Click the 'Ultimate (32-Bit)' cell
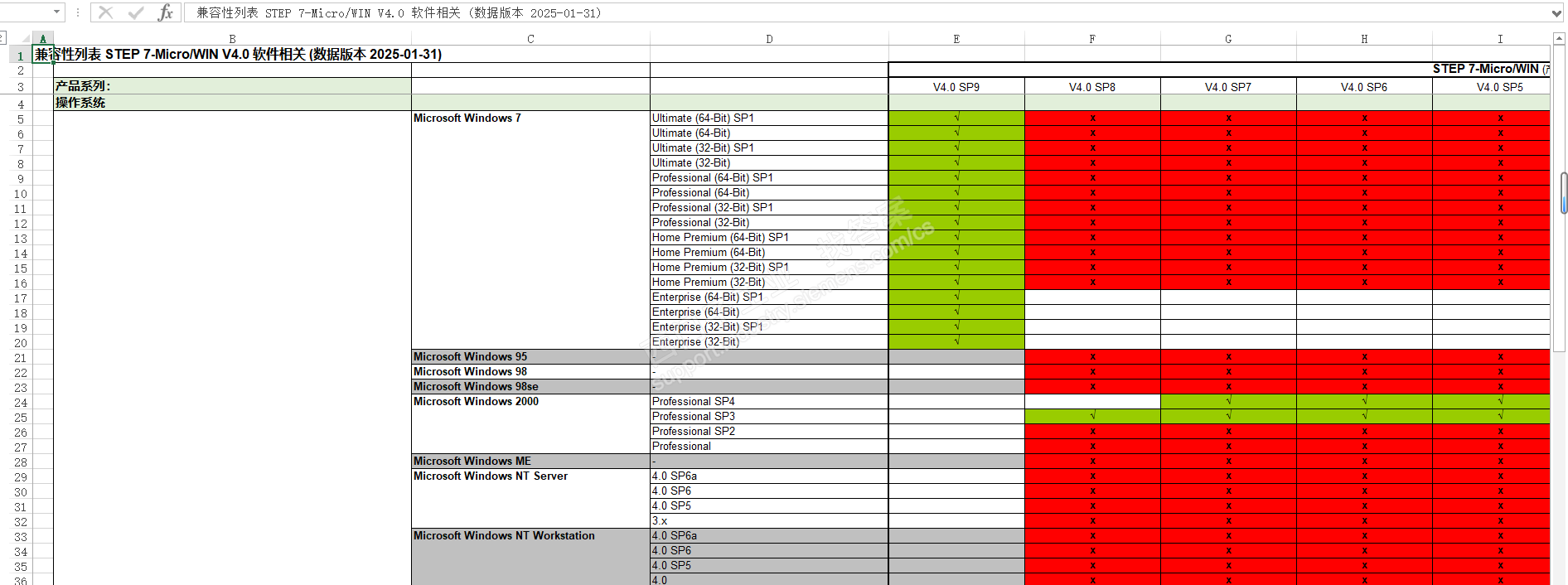This screenshot has height=585, width=1568. pos(769,163)
